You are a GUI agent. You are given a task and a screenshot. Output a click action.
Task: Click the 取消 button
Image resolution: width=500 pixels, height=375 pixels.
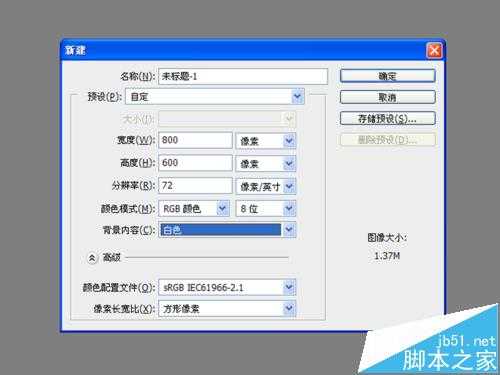pyautogui.click(x=388, y=97)
